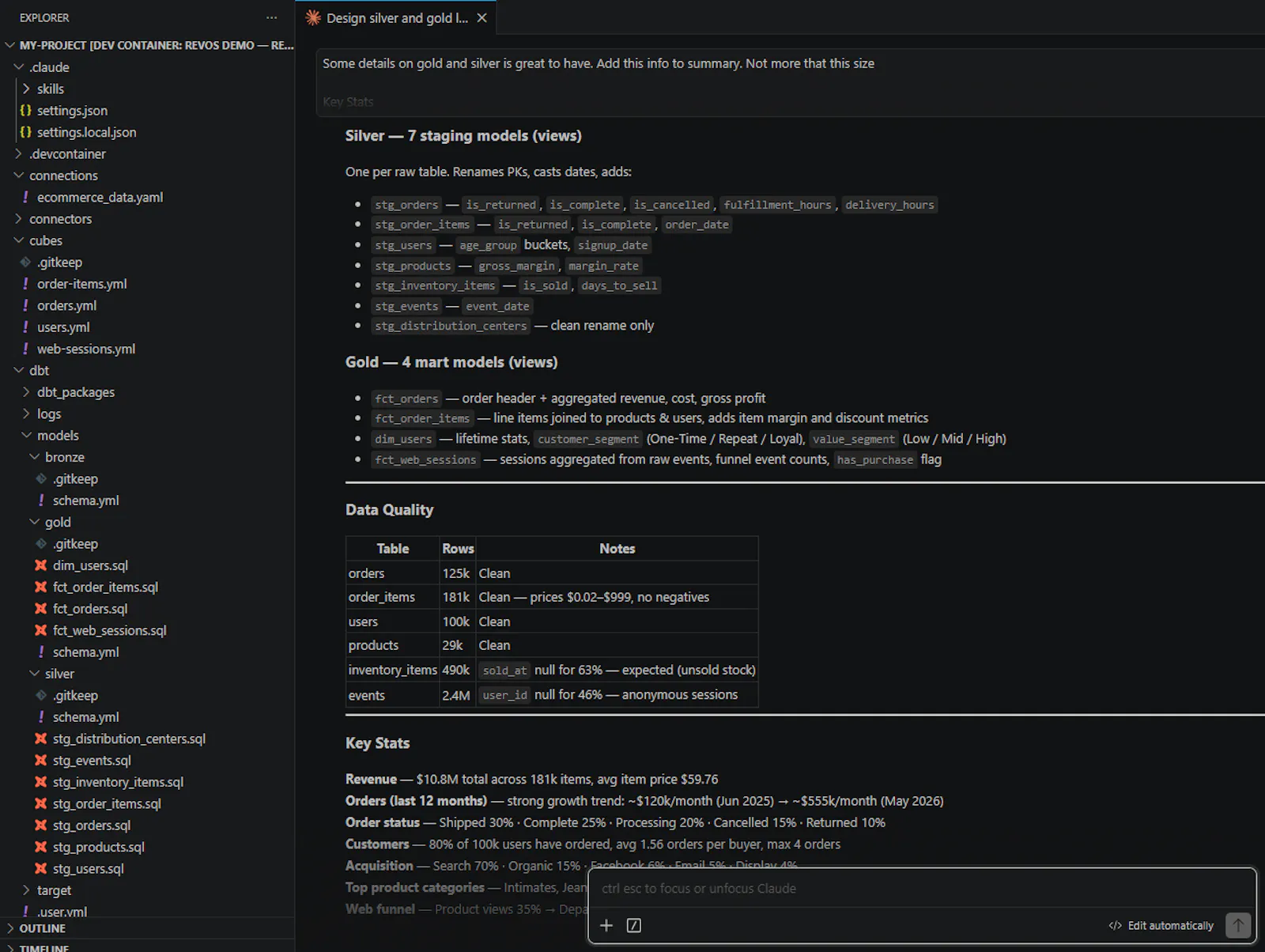The height and width of the screenshot is (952, 1265).
Task: Click .gitkeep diamond icon under cubes
Action: click(x=25, y=262)
